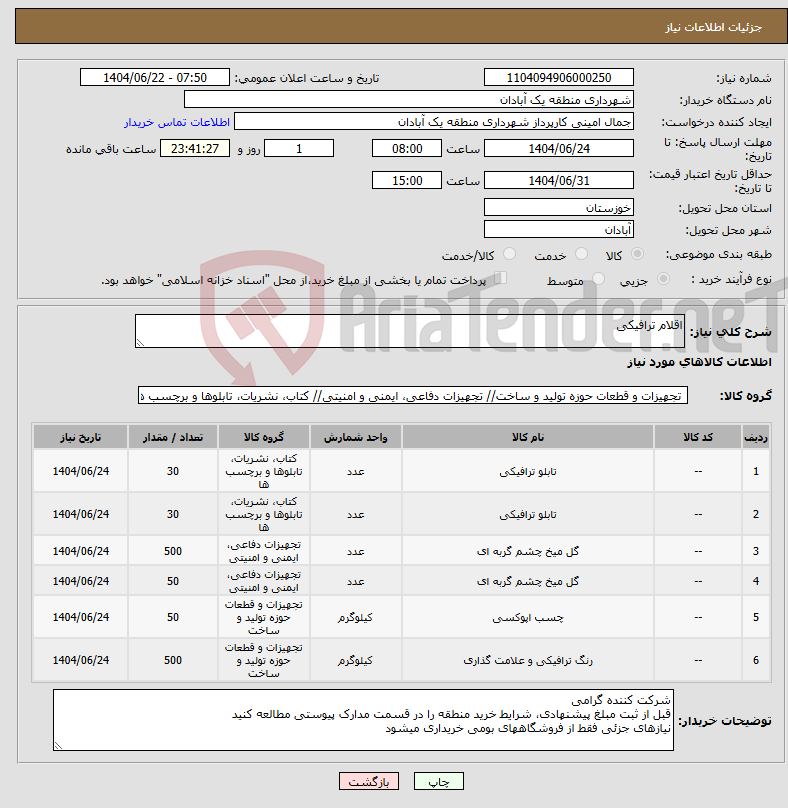Viewport: 788px width, 808px height.
Task: Open اطلاعات تماس خریدار link
Action: pos(177,122)
